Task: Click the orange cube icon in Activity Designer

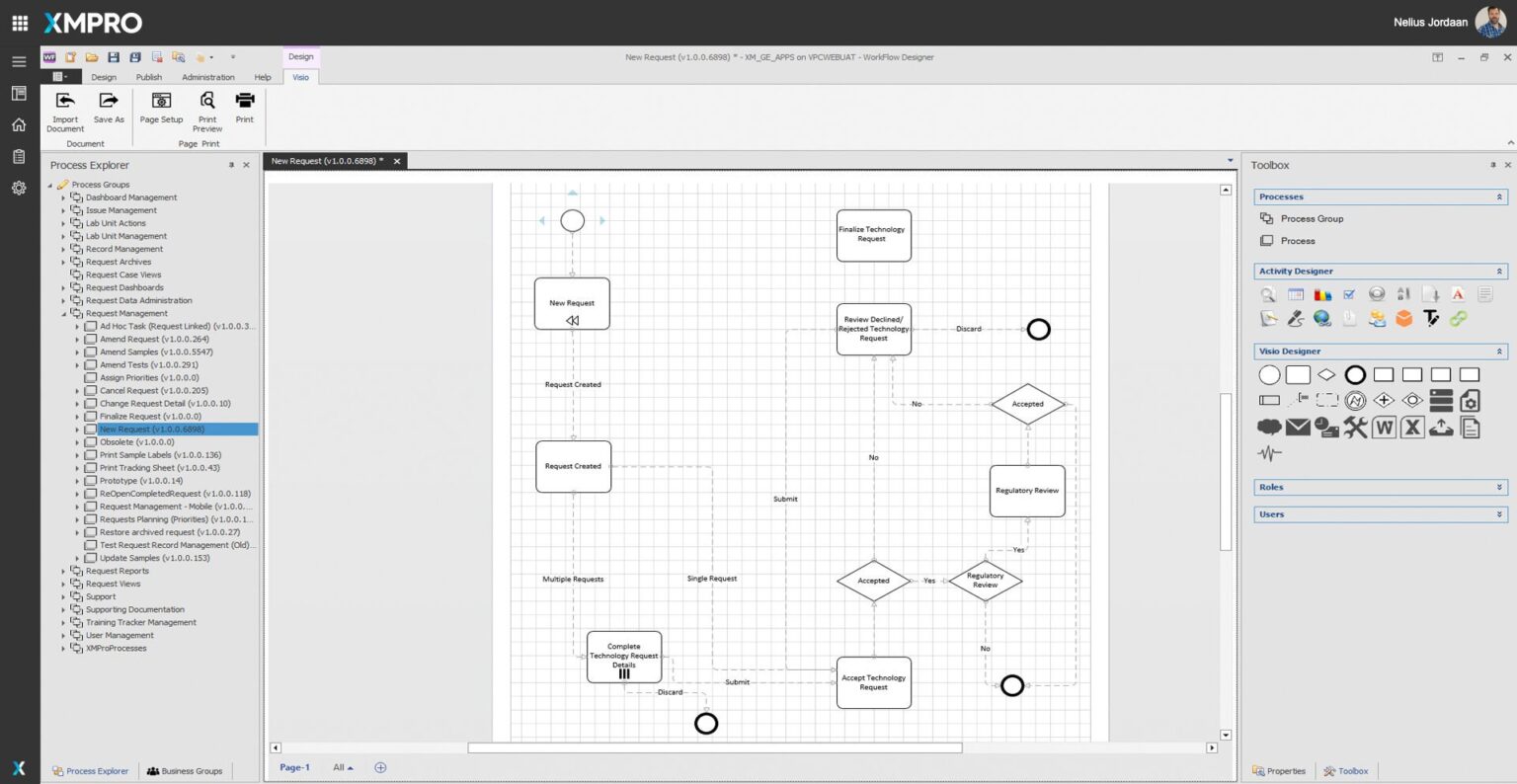Action: 1403,318
